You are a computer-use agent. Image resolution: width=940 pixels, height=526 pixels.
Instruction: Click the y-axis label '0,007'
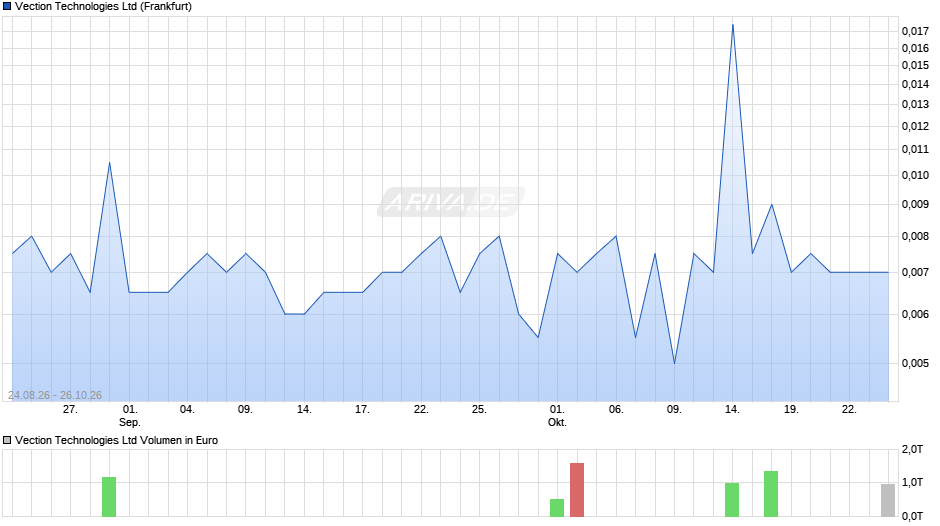[915, 272]
